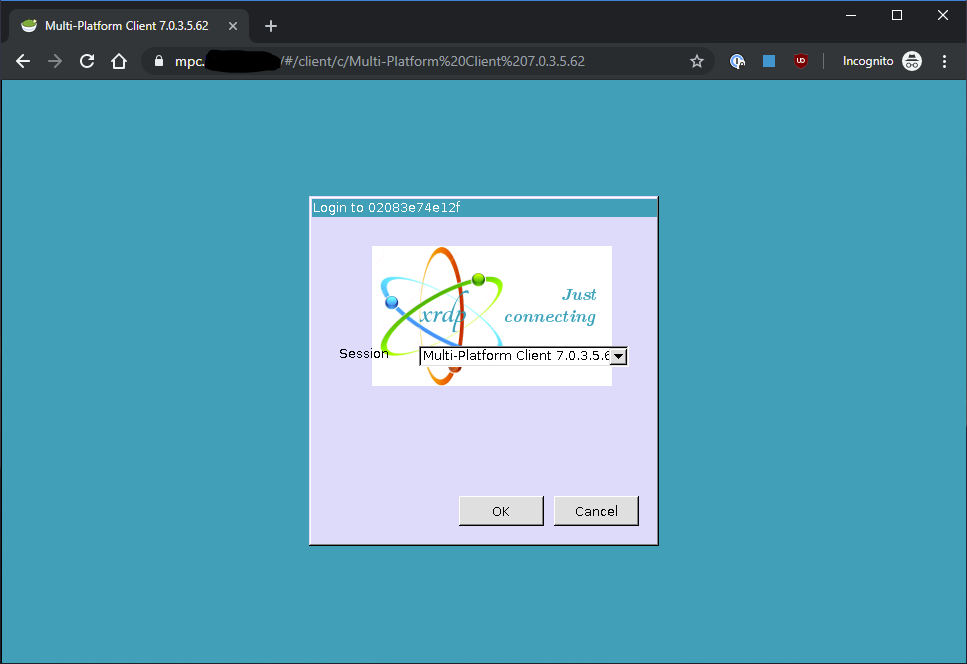Click the address bar URL

[x=379, y=61]
